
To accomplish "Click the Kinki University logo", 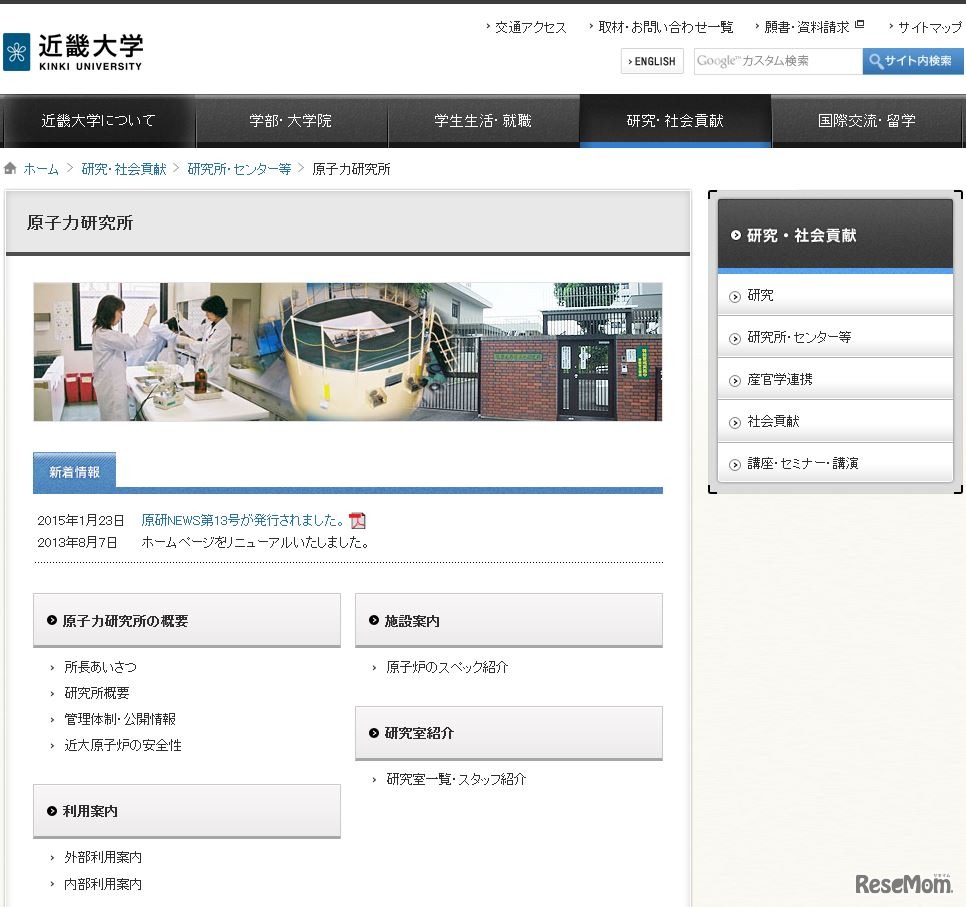I will [x=76, y=49].
